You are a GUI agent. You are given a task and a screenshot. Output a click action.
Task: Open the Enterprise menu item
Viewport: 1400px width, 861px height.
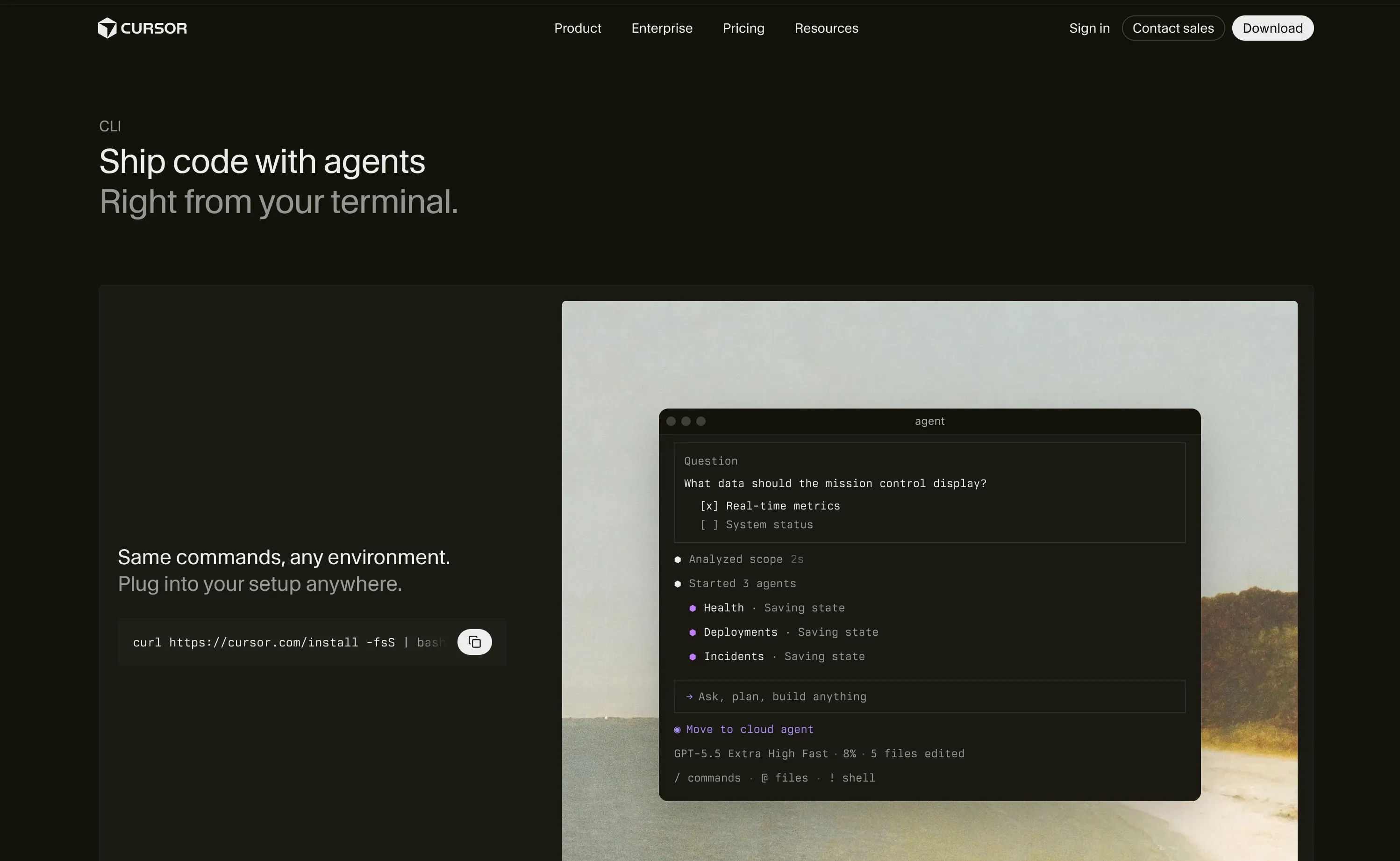pos(661,28)
